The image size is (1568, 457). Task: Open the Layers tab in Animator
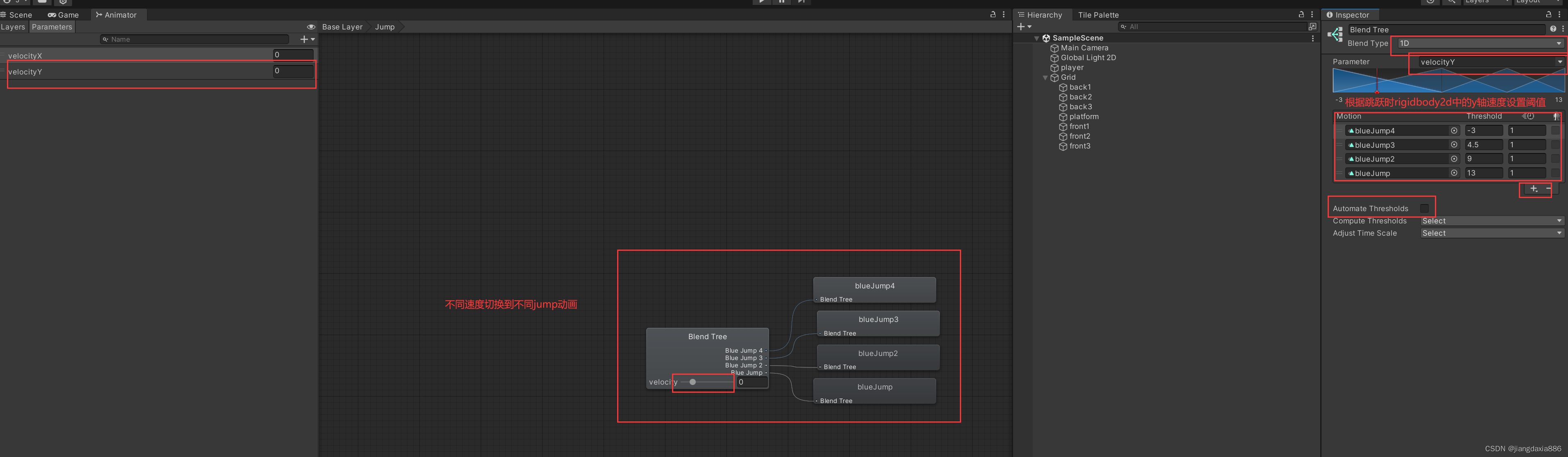pyautogui.click(x=14, y=27)
